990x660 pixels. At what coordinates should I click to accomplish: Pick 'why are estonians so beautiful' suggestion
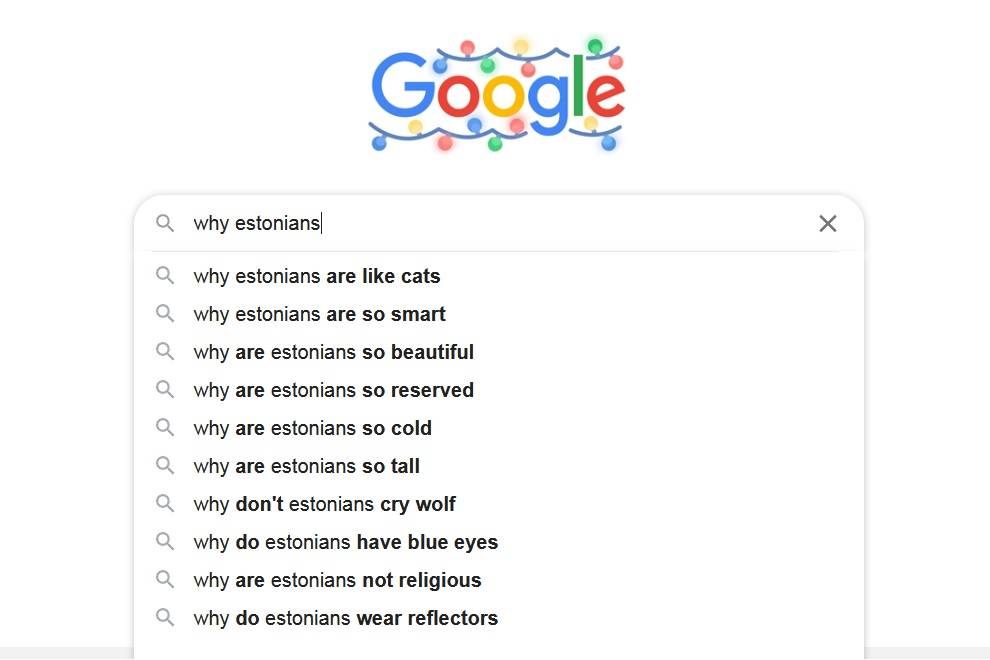pyautogui.click(x=499, y=352)
